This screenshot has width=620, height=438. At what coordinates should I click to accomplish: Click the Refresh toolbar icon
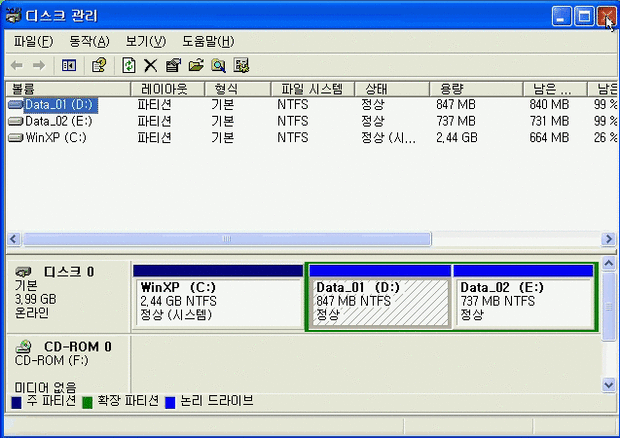(129, 65)
